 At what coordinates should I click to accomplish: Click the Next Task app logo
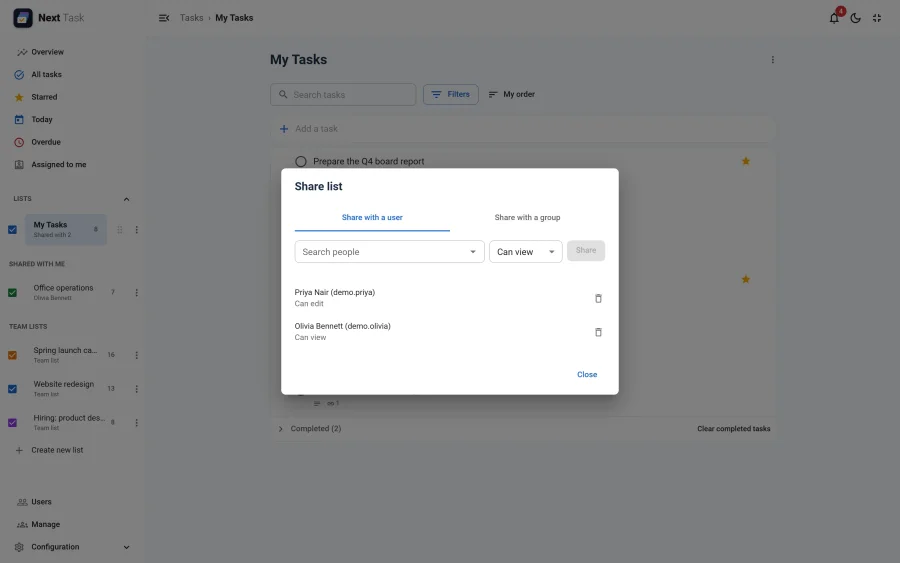coord(23,18)
